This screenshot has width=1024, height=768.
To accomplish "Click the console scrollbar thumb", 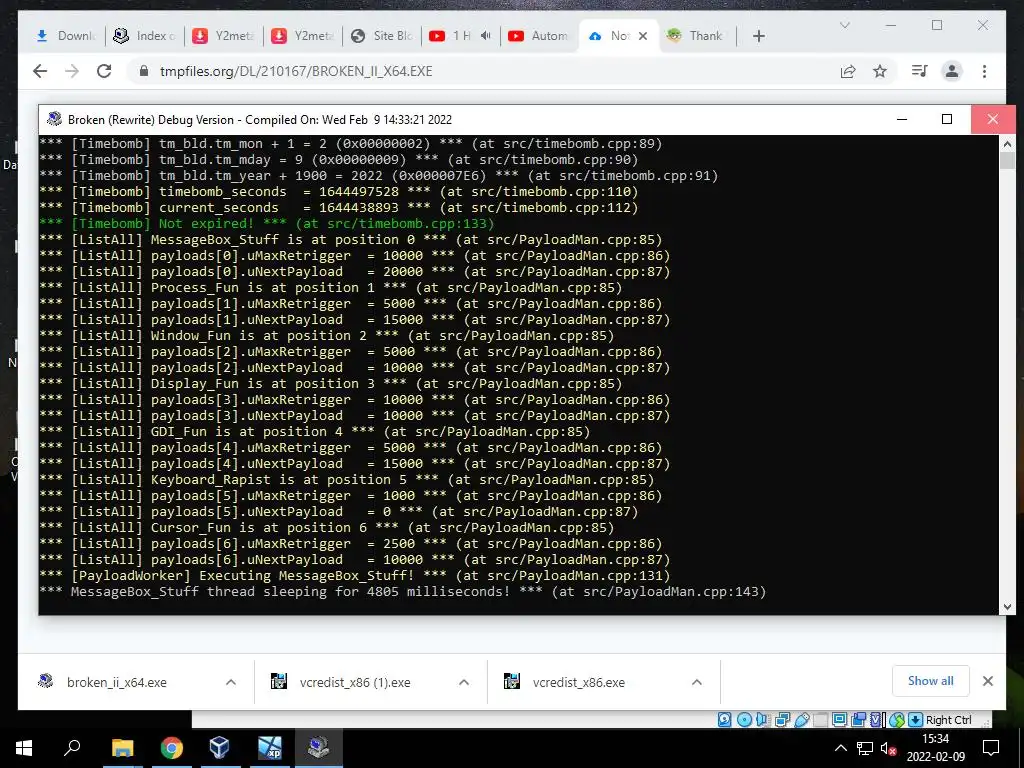I will 1007,161.
